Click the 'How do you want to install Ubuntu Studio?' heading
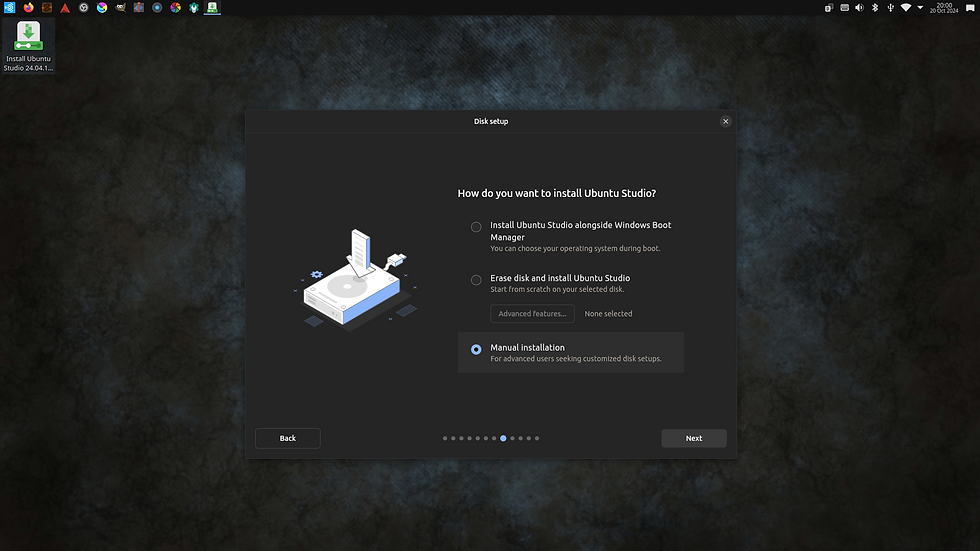The width and height of the screenshot is (980, 551). tap(557, 193)
